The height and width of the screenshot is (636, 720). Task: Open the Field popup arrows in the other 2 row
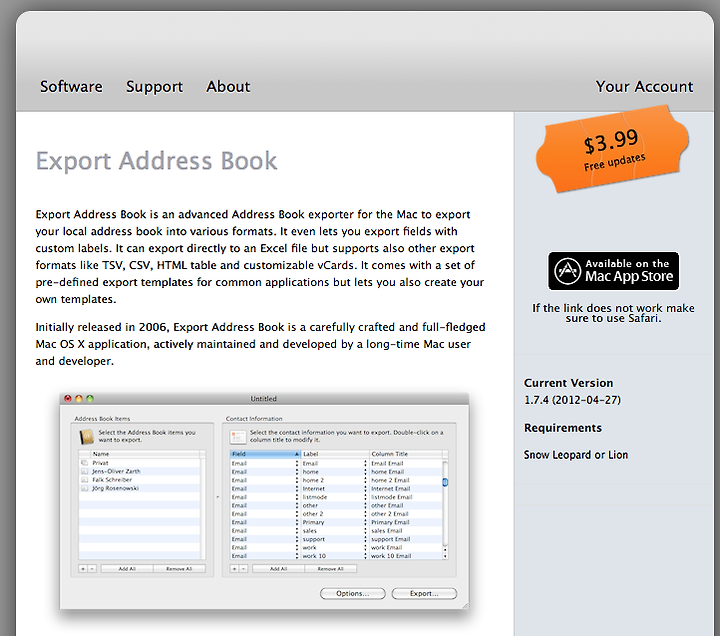[297, 514]
